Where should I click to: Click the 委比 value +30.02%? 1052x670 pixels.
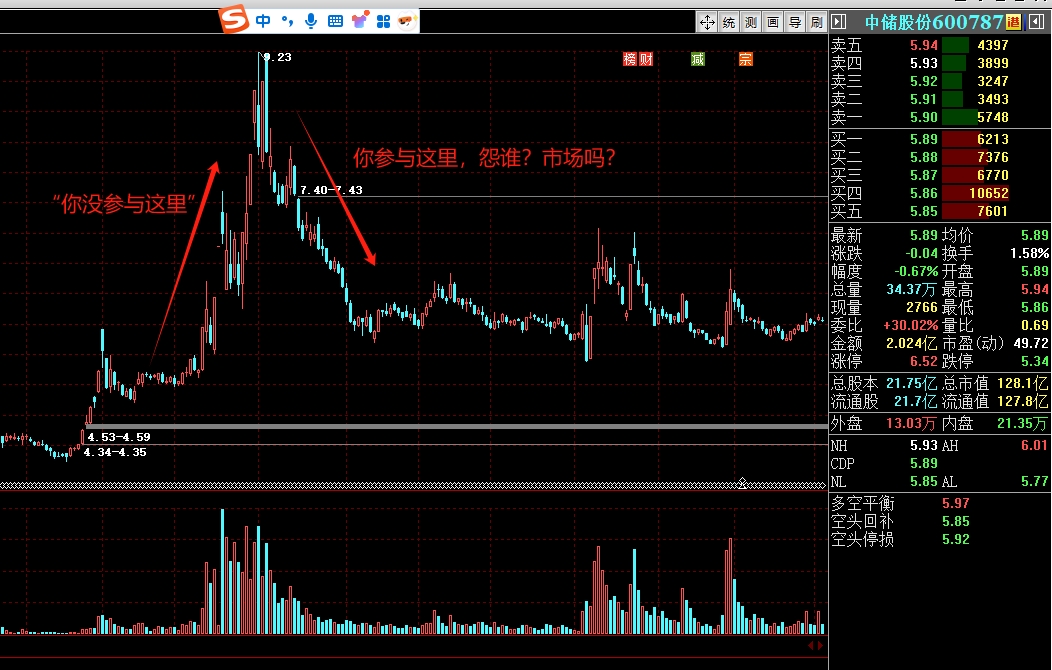click(910, 325)
